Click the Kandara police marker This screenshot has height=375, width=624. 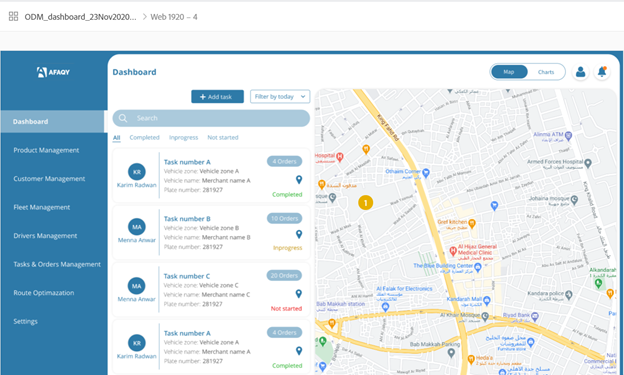[568, 295]
